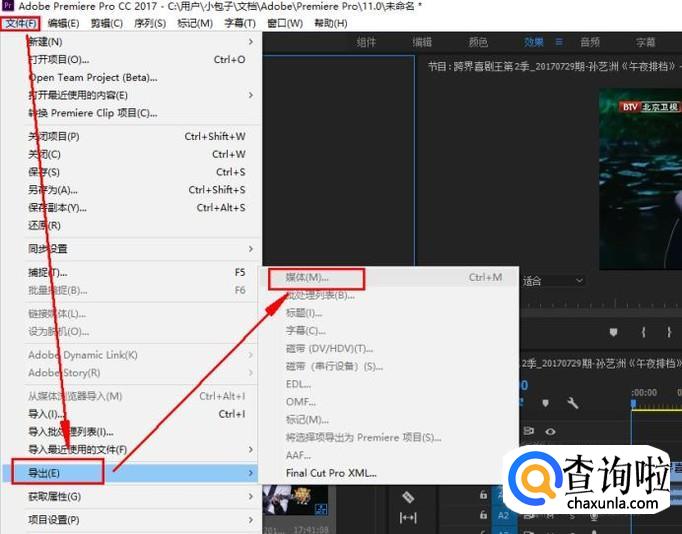The height and width of the screenshot is (534, 682).
Task: Click the sequence tab title in timeline panel
Action: [601, 364]
